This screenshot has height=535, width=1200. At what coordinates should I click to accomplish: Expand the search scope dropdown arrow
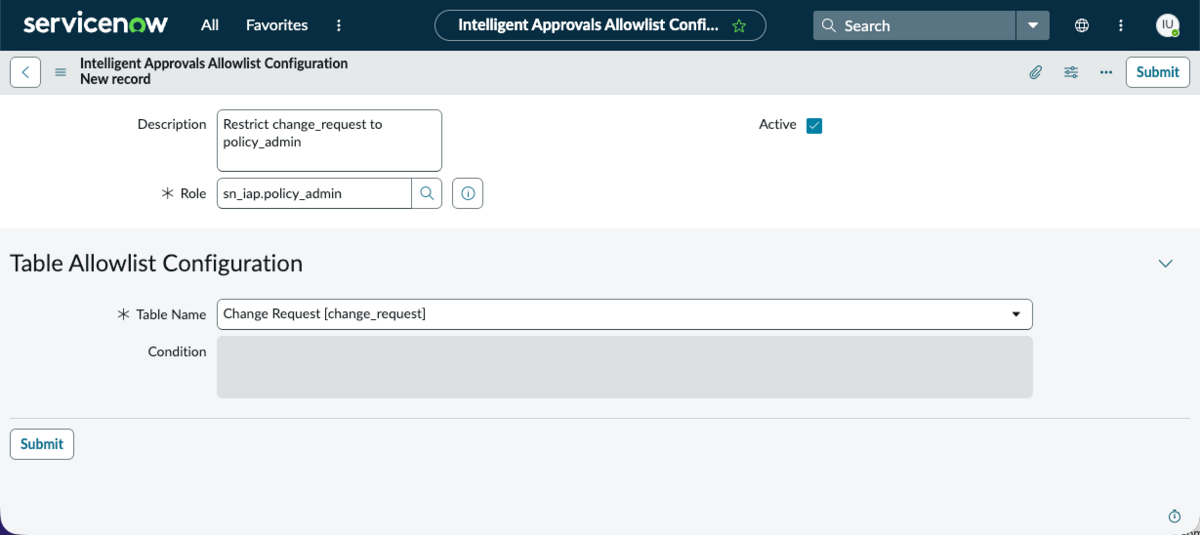pyautogui.click(x=1033, y=25)
